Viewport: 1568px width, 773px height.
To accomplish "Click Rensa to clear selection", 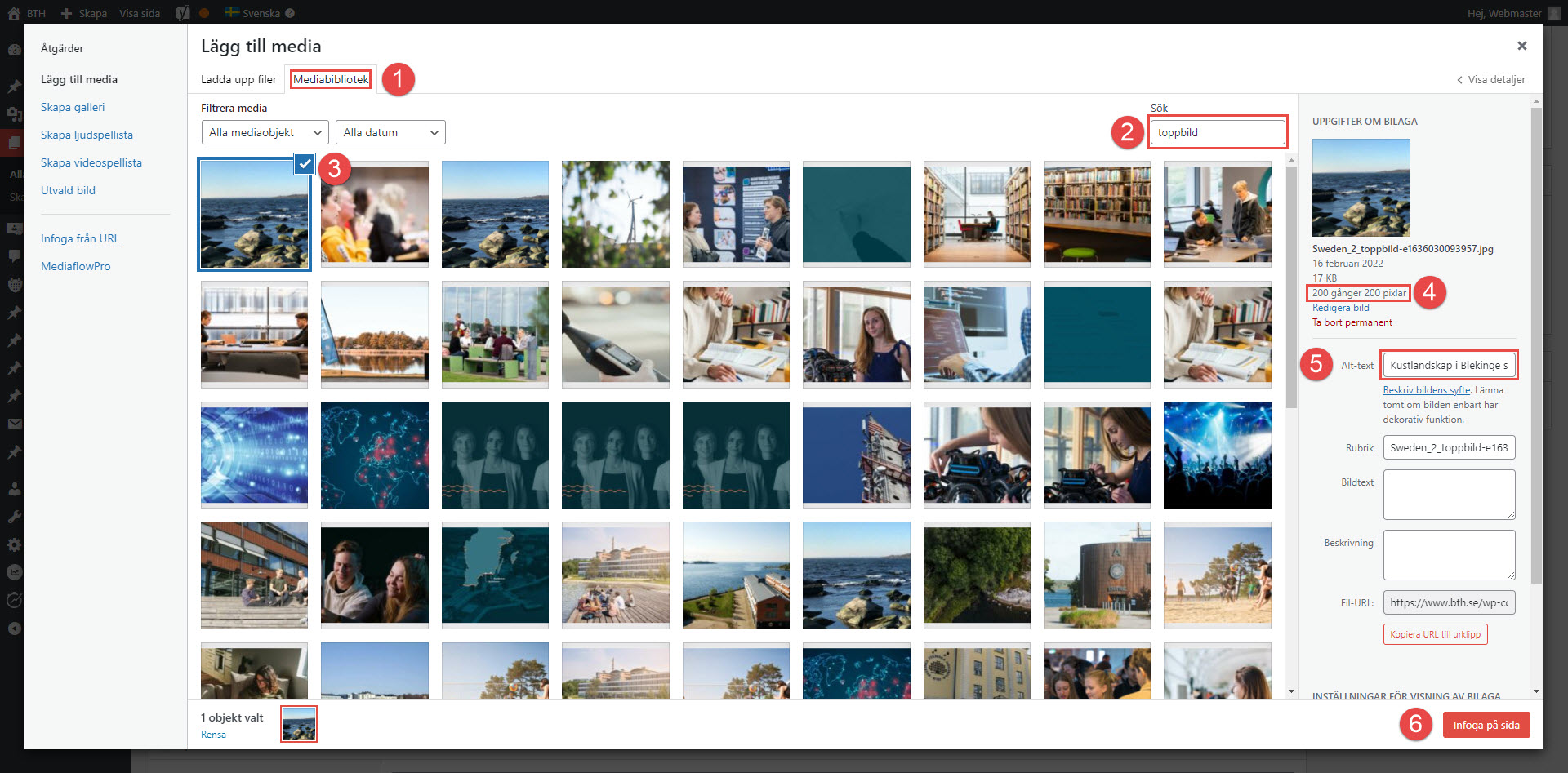I will coord(214,735).
